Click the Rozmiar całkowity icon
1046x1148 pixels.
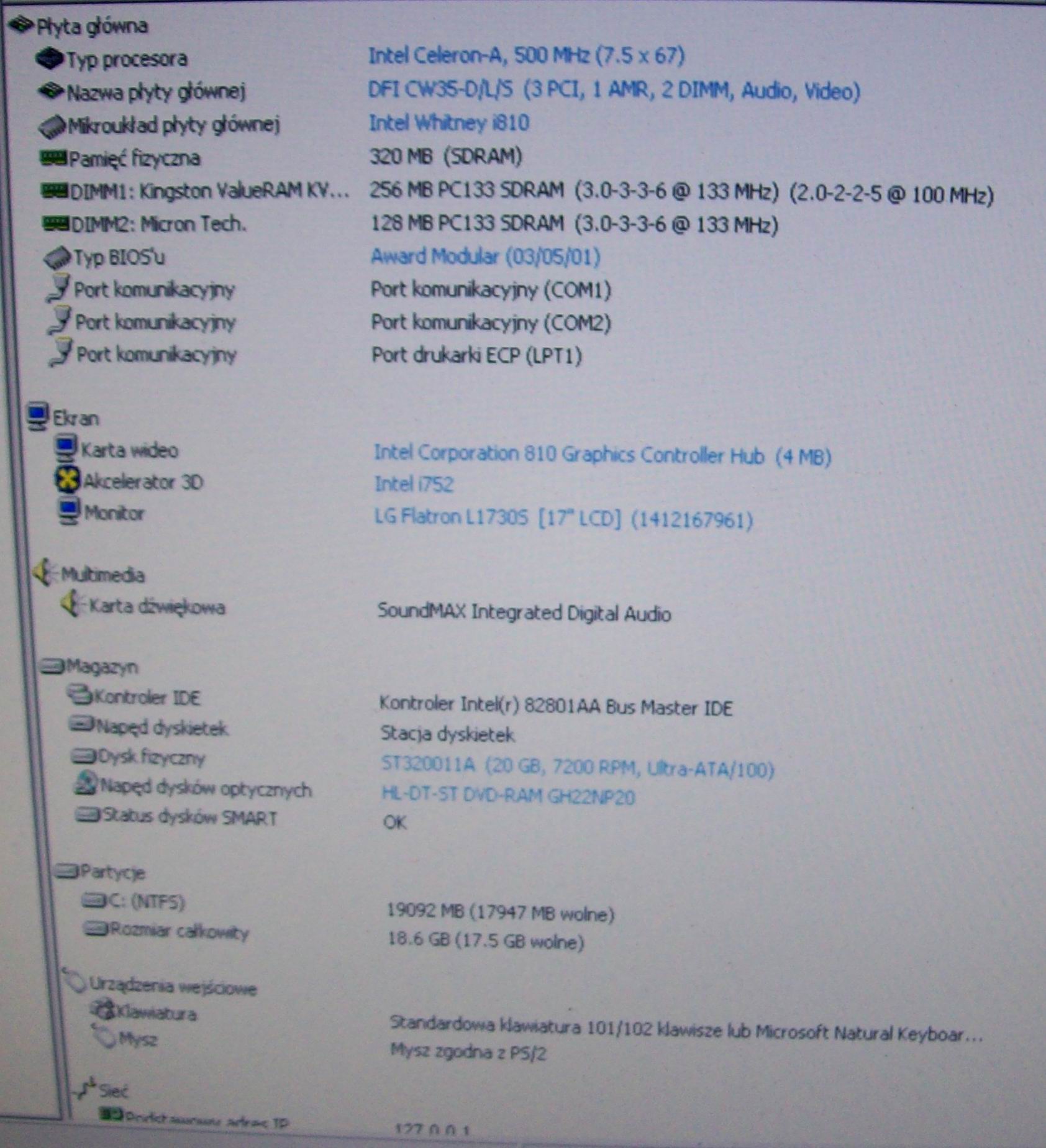pyautogui.click(x=96, y=929)
